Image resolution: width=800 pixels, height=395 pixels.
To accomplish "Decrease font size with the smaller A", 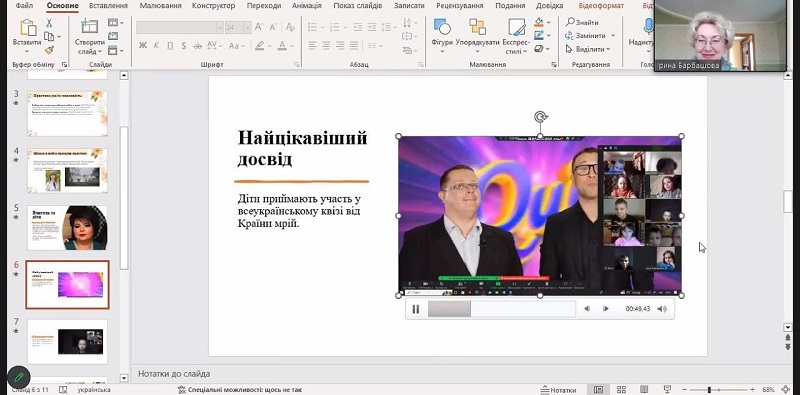I will (273, 27).
